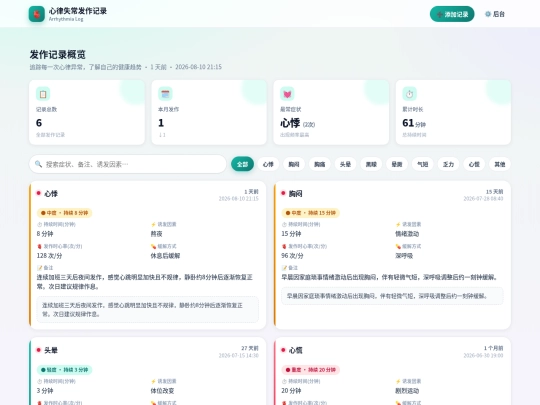The width and height of the screenshot is (540, 405).
Task: Filter records by 其他 chip
Action: [x=500, y=164]
